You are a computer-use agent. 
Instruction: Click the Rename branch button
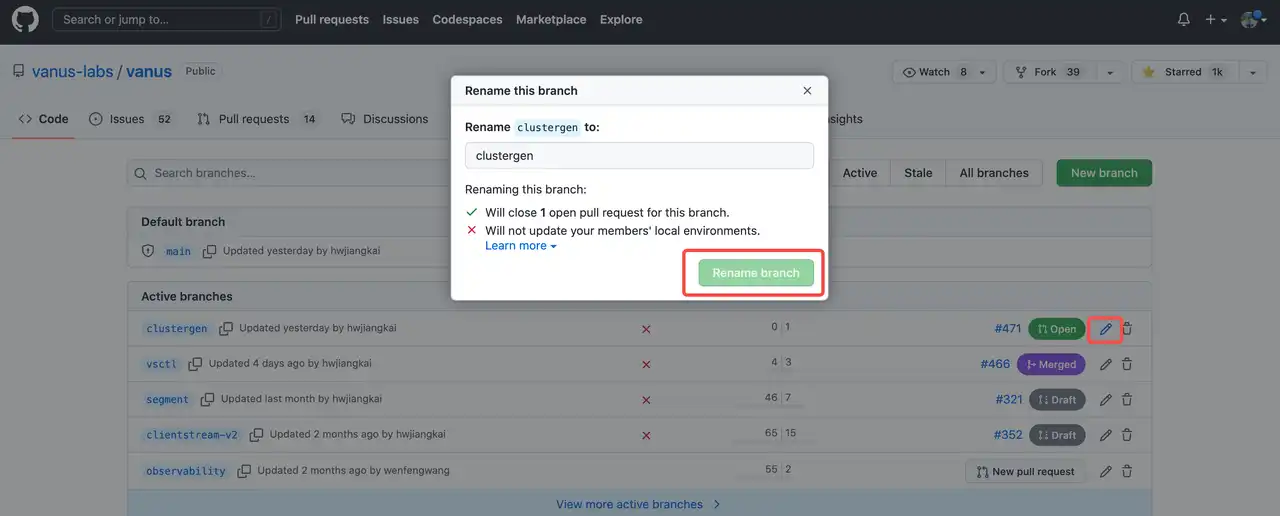pos(756,273)
